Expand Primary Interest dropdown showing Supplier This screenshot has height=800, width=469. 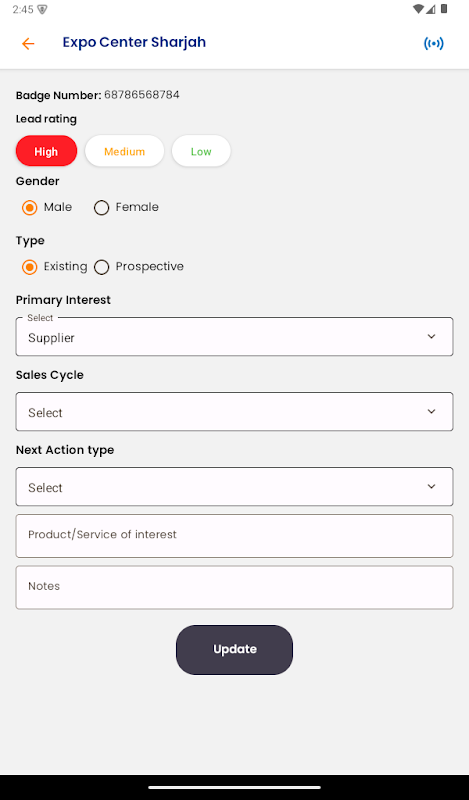pos(234,337)
